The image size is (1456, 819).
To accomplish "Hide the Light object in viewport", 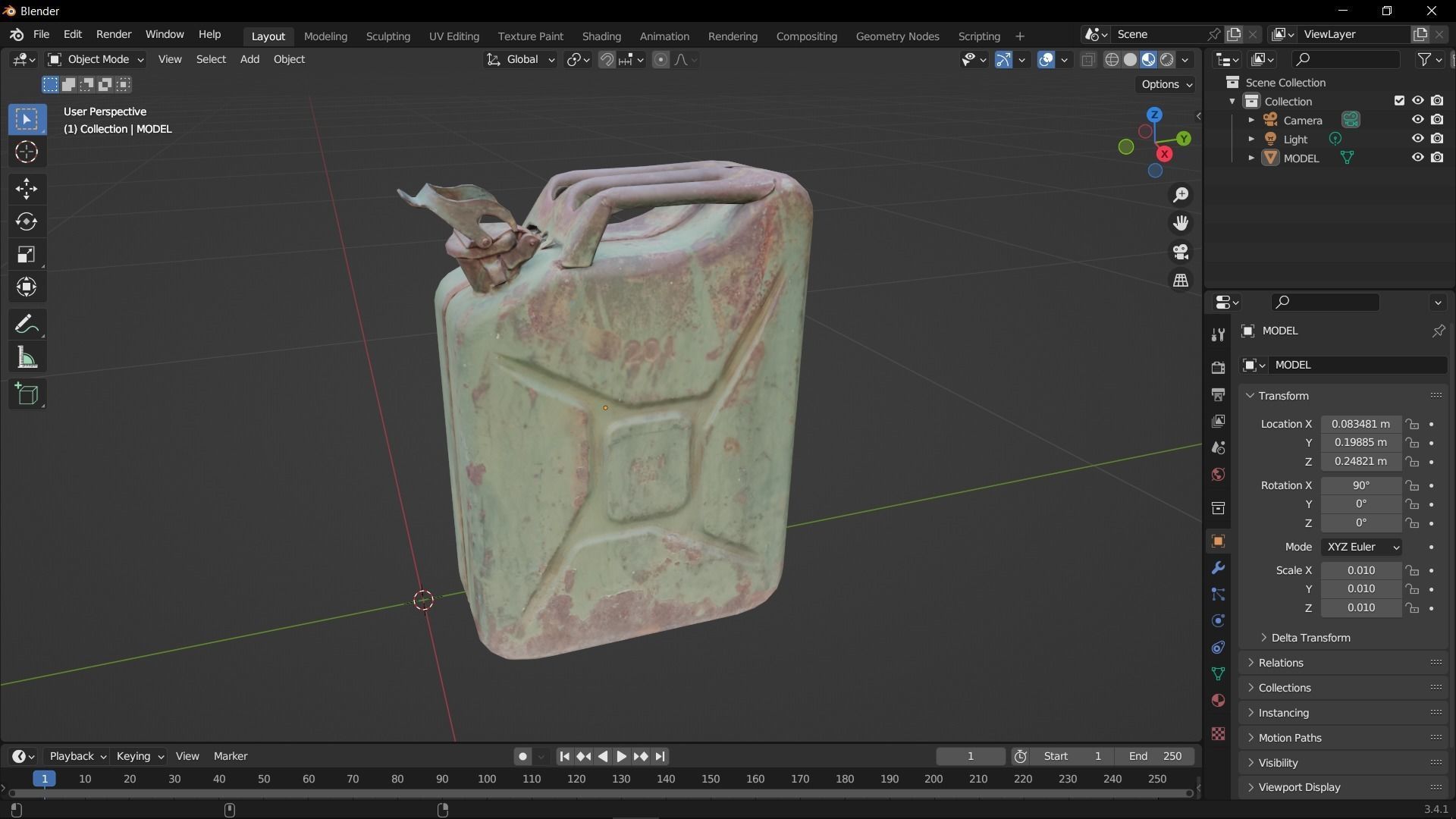I will click(1417, 139).
